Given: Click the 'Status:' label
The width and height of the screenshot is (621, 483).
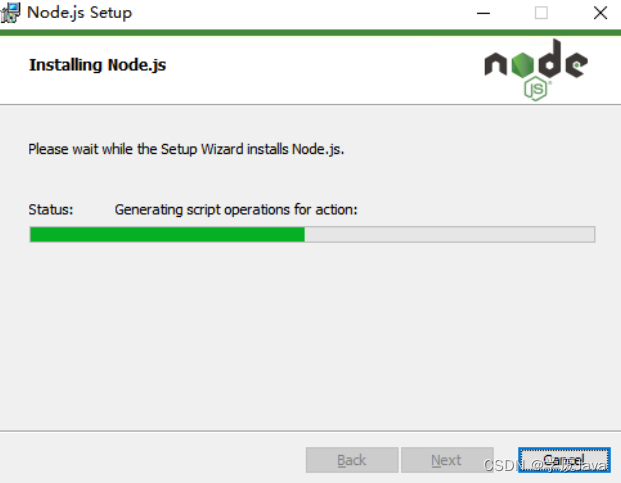Looking at the screenshot, I should (x=51, y=209).
